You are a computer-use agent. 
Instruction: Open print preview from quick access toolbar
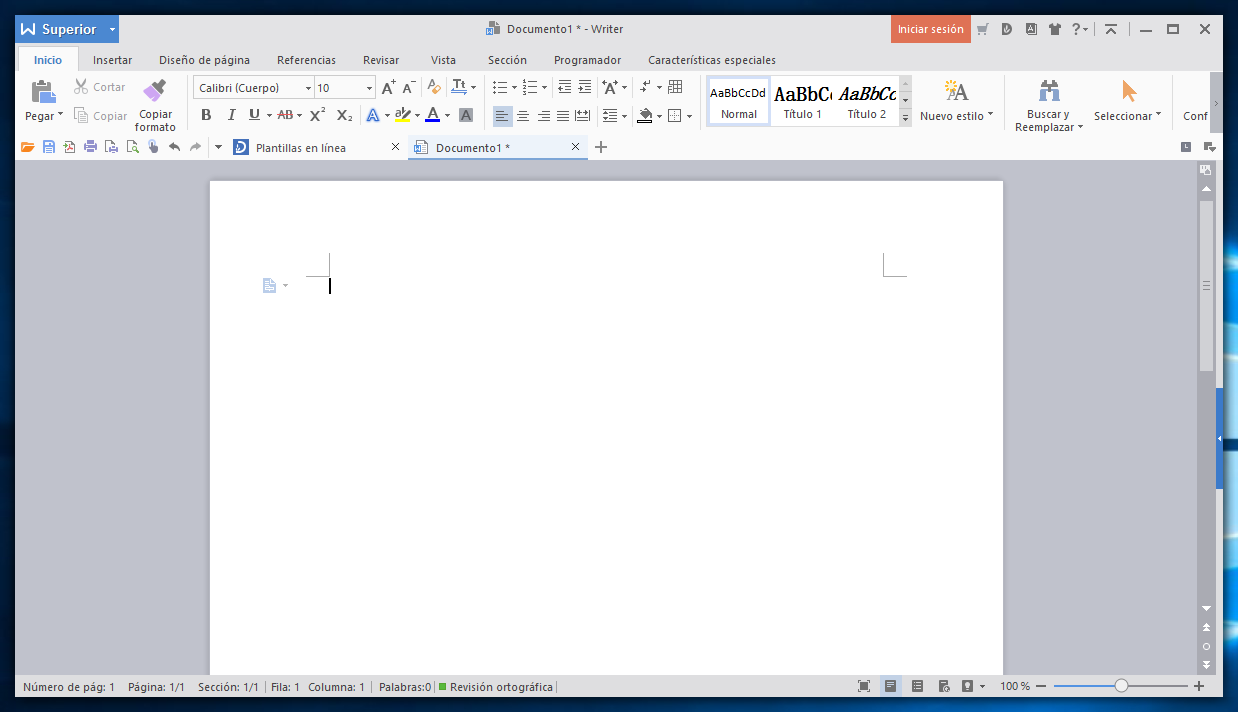click(x=132, y=147)
